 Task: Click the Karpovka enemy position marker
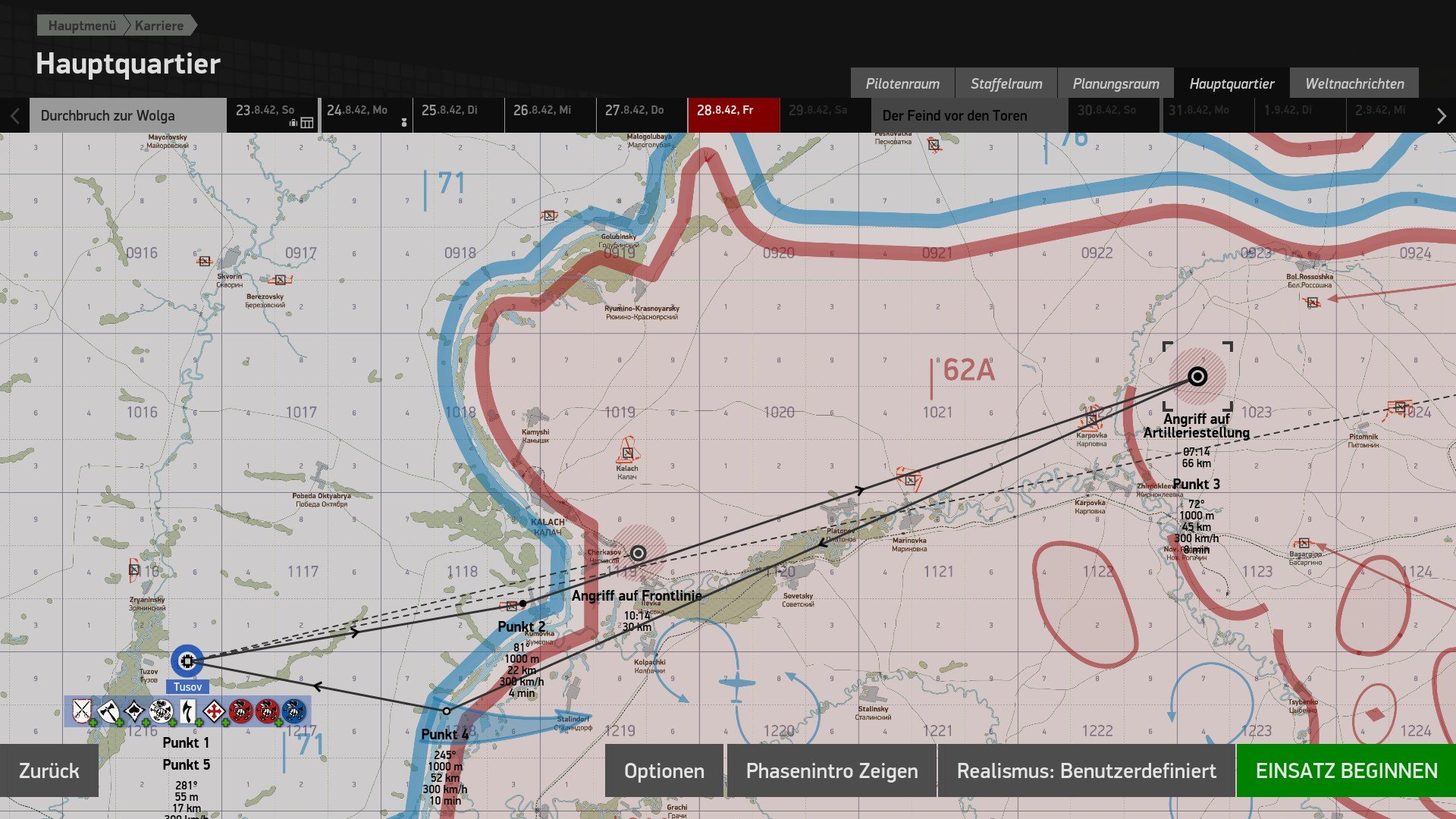pos(1091,419)
